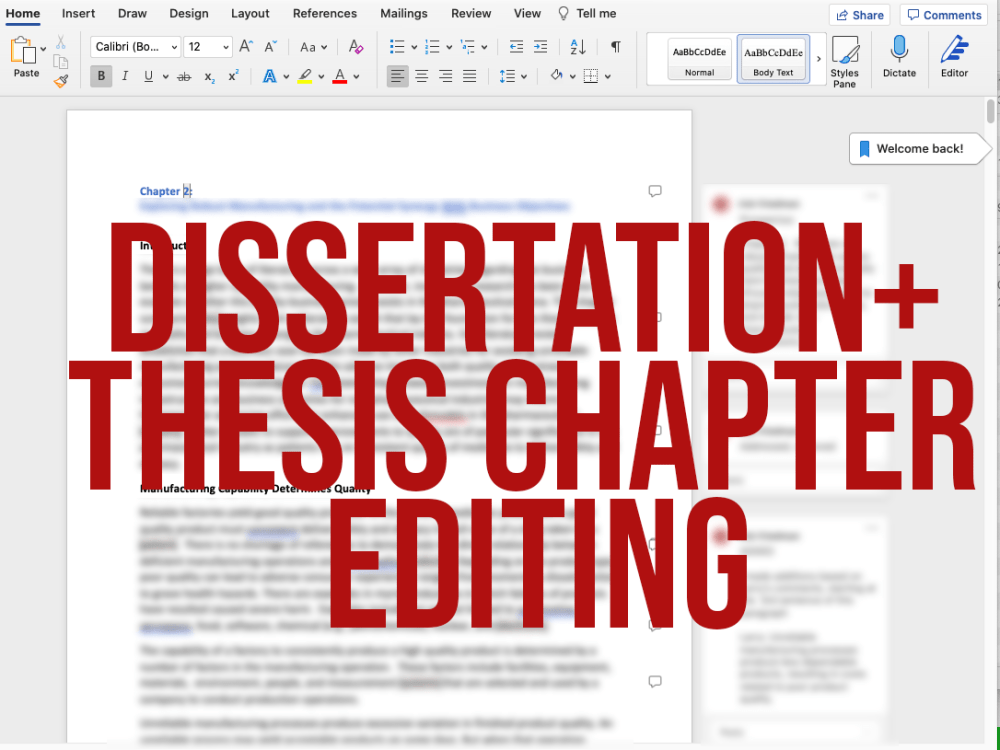The image size is (1000, 750).
Task: Click the vertical scrollbar thumb
Action: (x=990, y=110)
